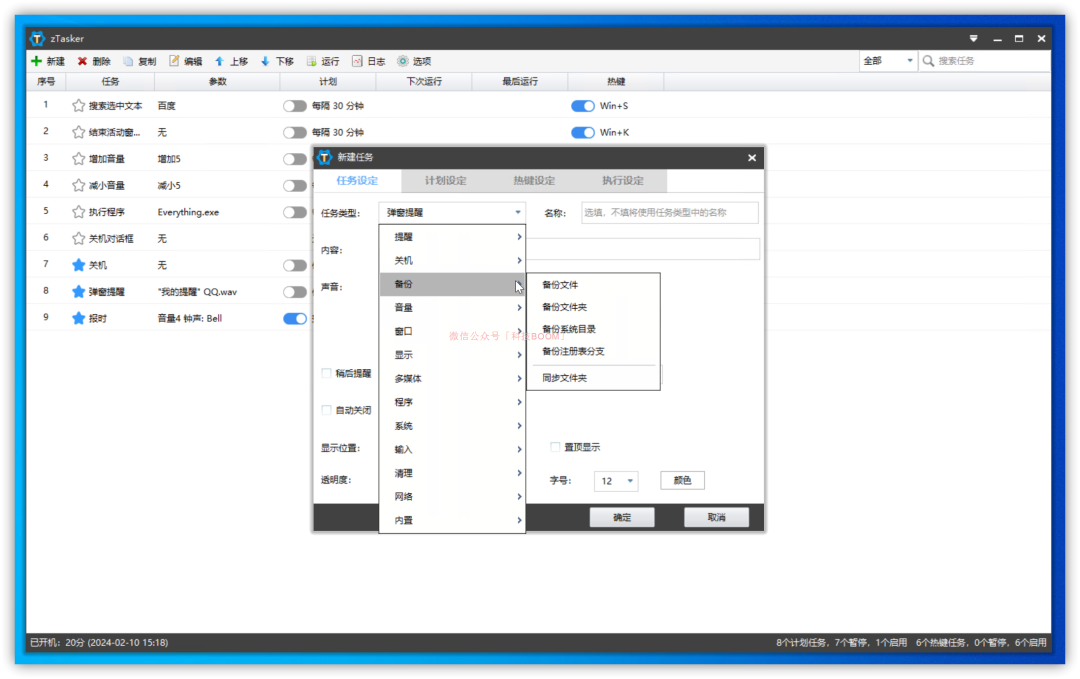The image size is (1080, 679).
Task: Click the 颜色 color picker button
Action: point(682,480)
